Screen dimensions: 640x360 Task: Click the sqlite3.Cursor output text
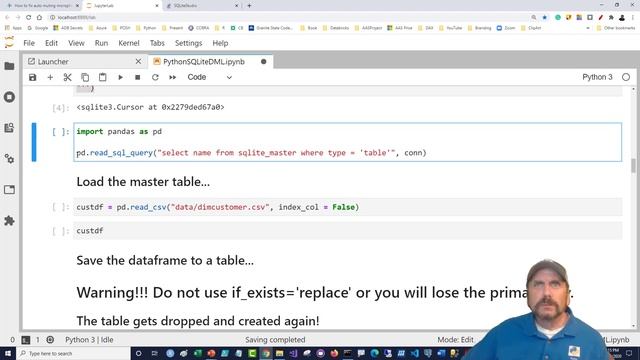pos(150,107)
